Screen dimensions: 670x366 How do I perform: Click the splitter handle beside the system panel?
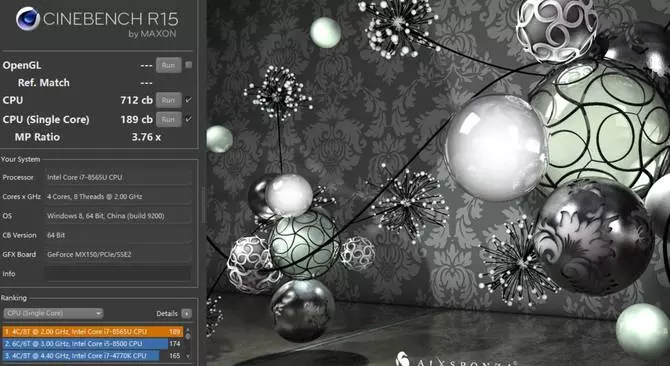(203, 205)
